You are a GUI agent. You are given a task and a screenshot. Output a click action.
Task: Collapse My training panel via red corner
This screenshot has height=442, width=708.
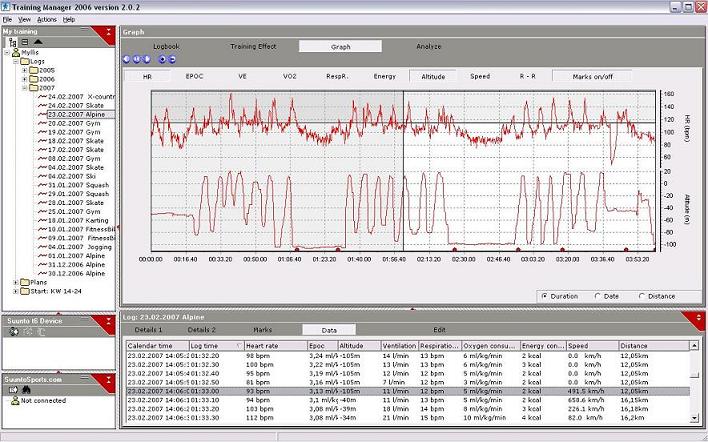point(108,32)
